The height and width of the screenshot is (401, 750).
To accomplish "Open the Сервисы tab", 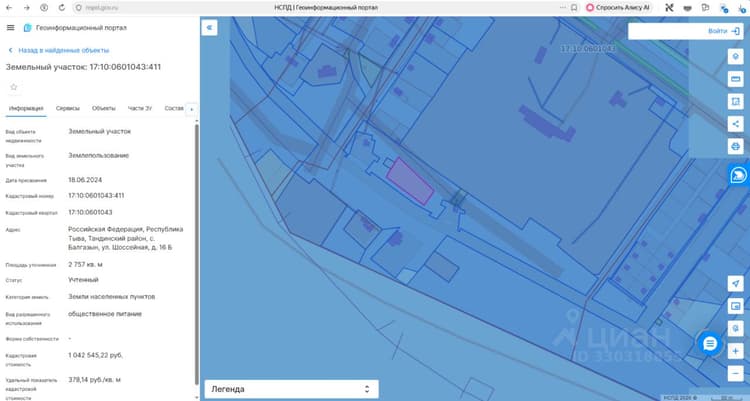I will tap(68, 109).
